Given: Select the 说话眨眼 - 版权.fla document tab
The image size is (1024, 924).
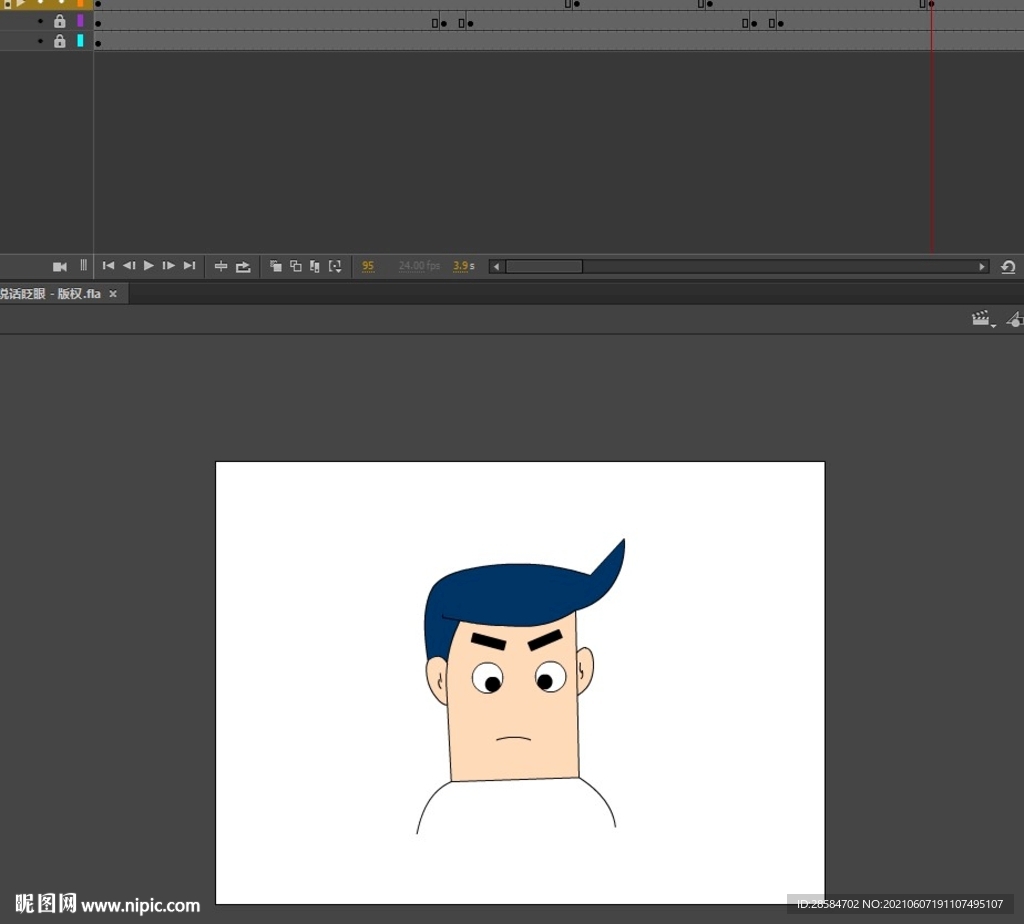Looking at the screenshot, I should coord(50,294).
